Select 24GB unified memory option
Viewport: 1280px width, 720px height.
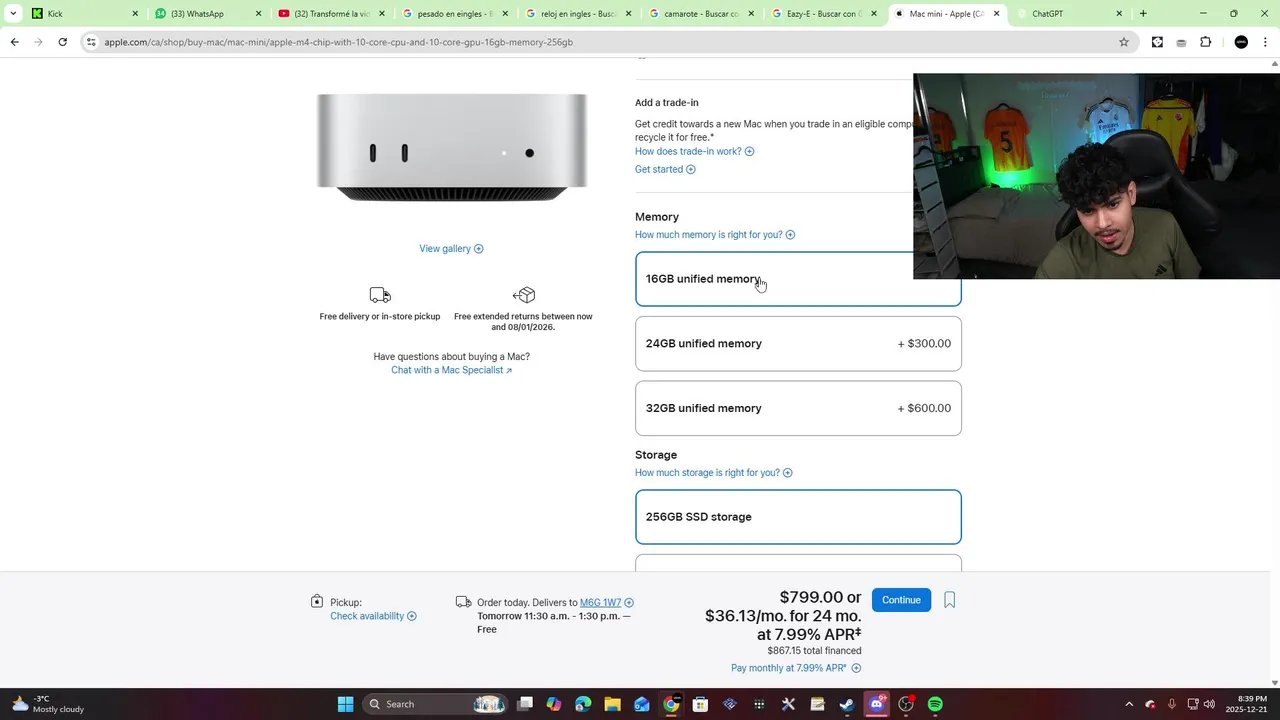tap(798, 344)
